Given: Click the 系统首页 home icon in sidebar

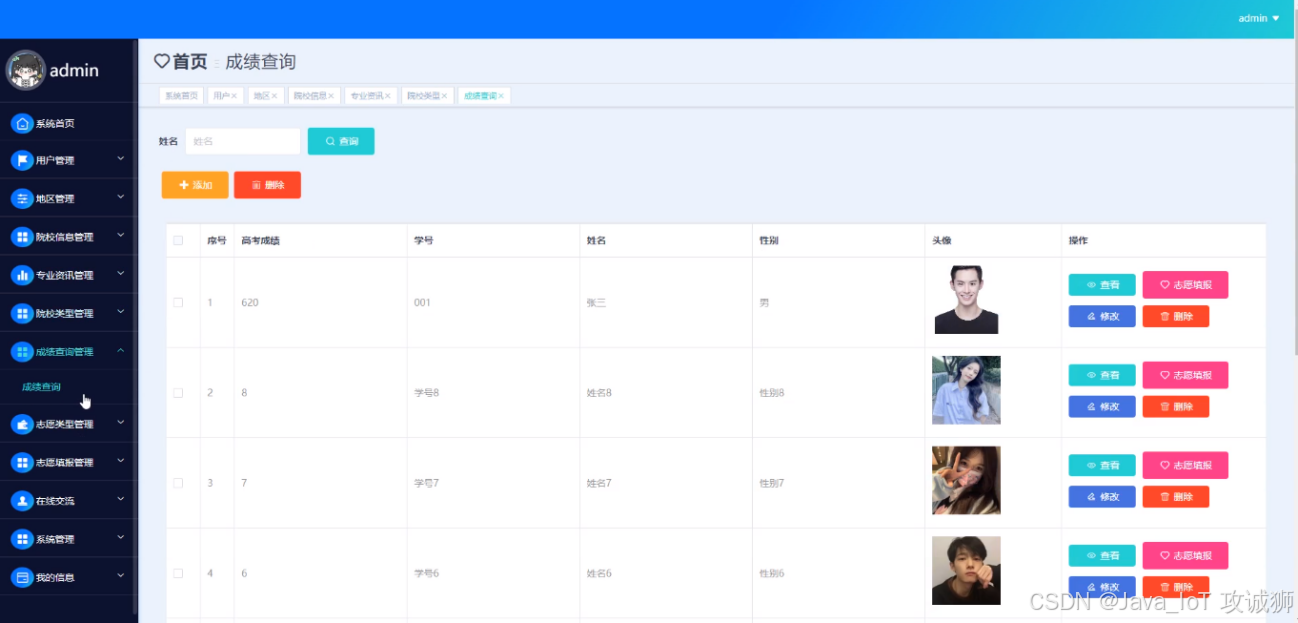Looking at the screenshot, I should (x=22, y=123).
